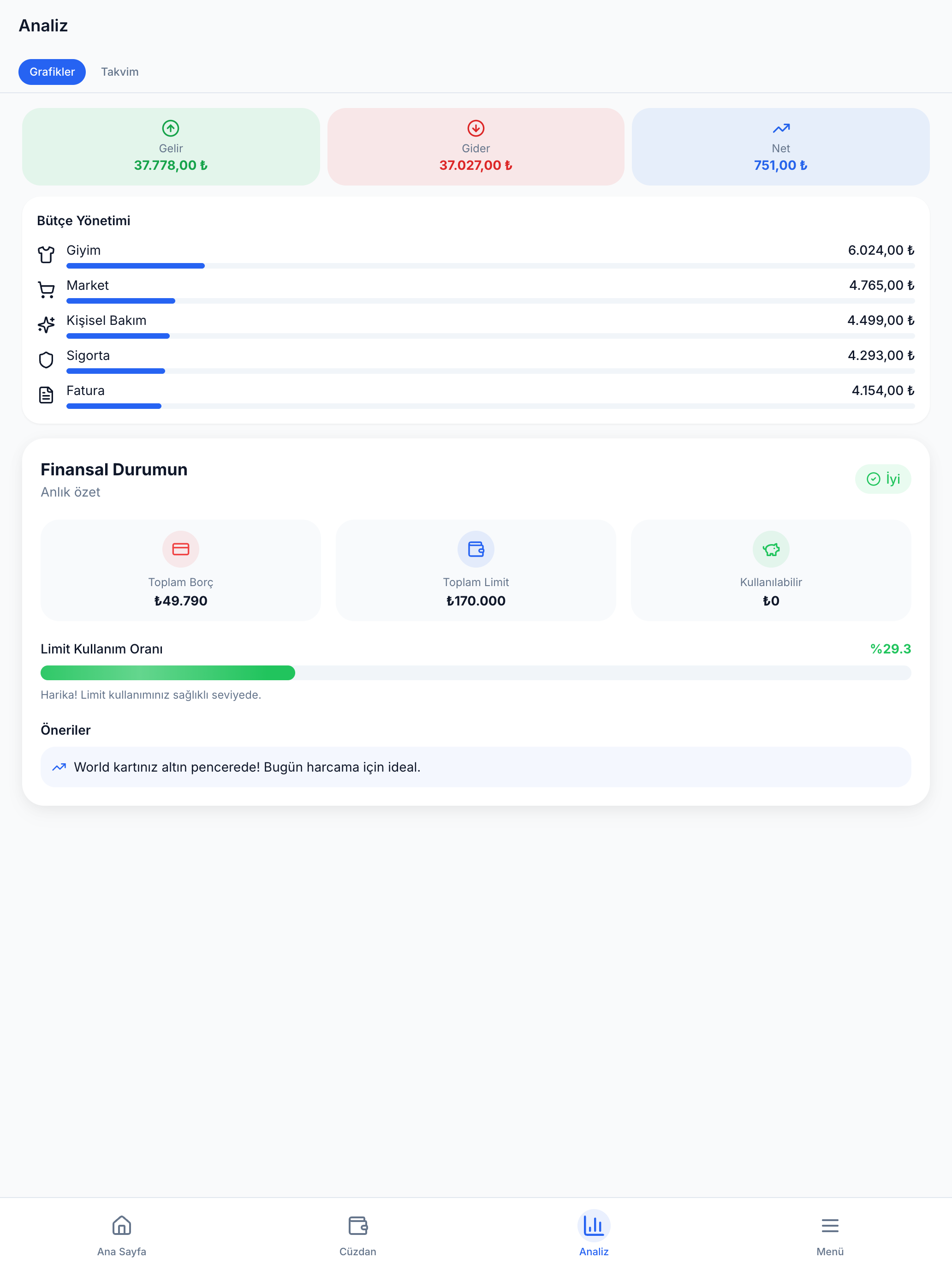
Task: Go to Ana Sayfa in bottom navigation
Action: click(122, 1234)
